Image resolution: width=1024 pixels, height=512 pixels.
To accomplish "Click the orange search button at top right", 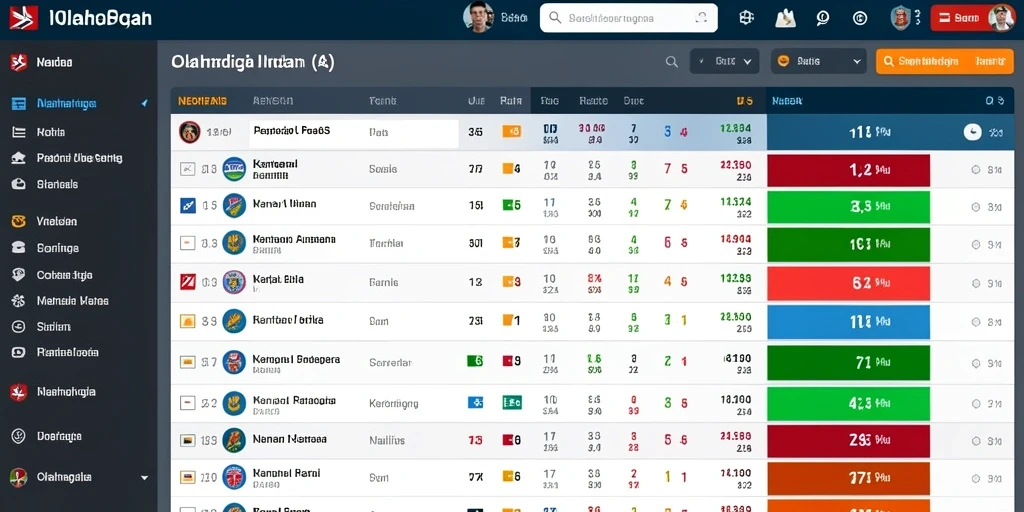I will pos(944,61).
